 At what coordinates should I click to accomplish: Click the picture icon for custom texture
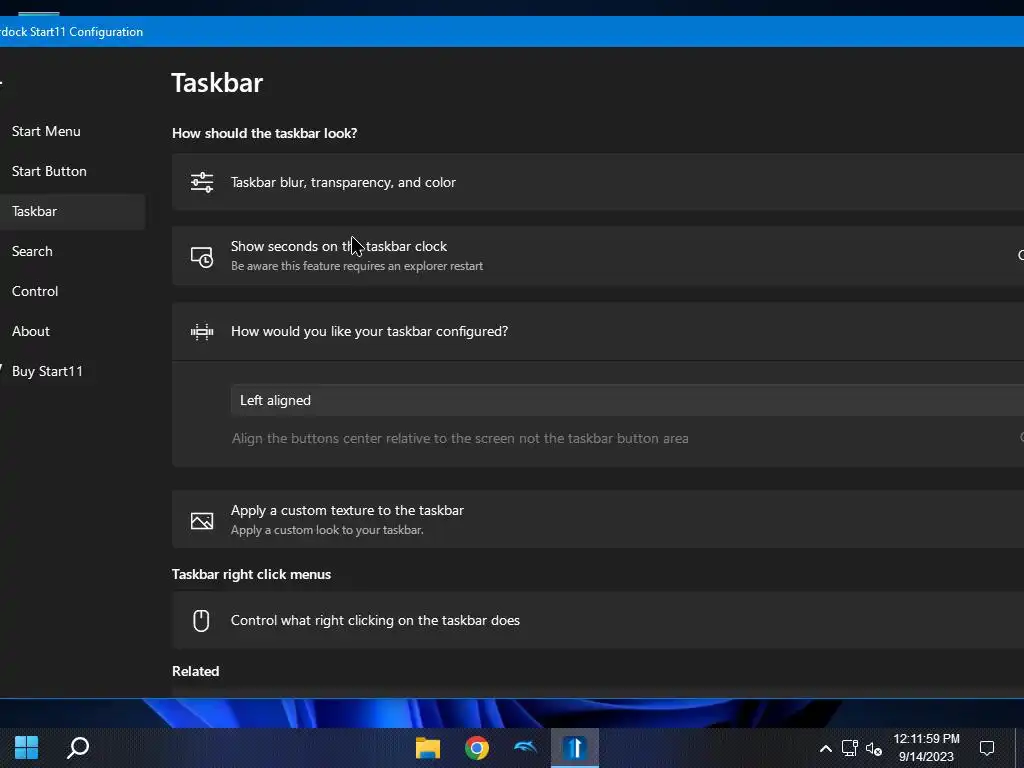(x=202, y=520)
